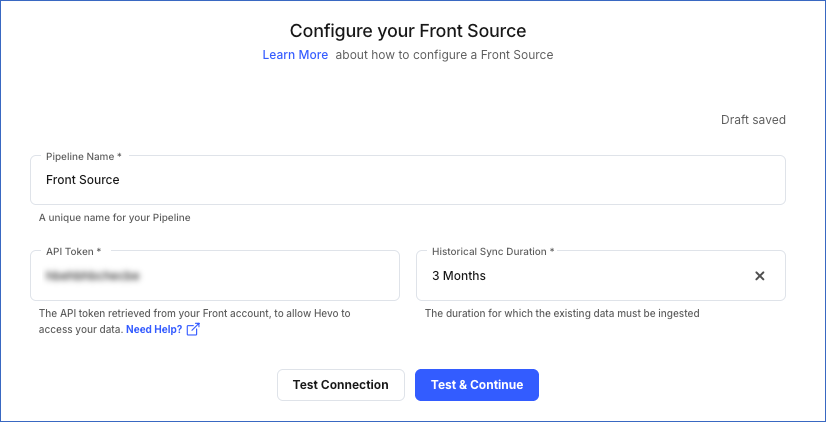Click the Test & Continue button

coord(477,385)
